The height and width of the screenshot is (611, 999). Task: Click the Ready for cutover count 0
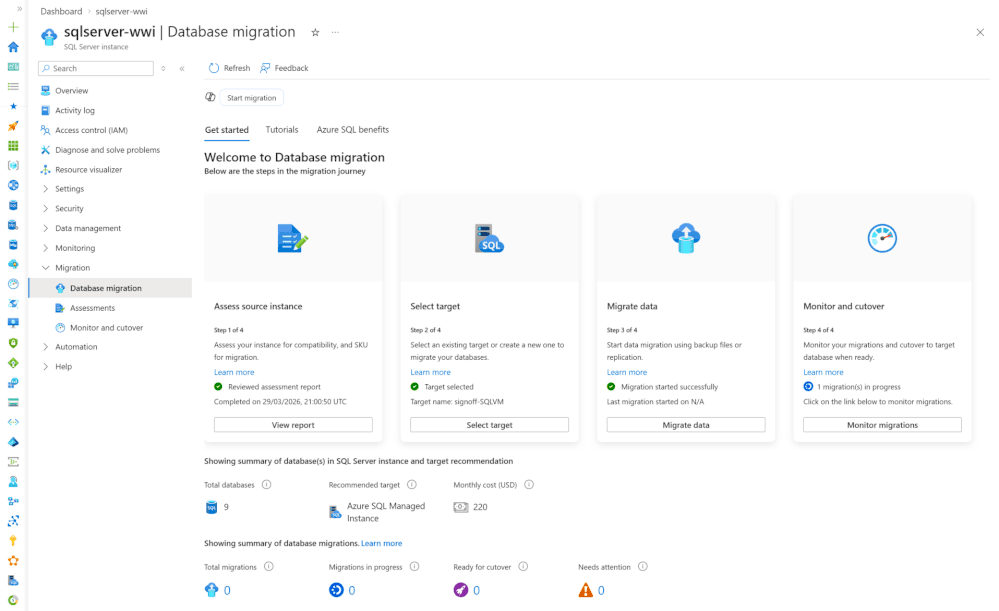pos(476,591)
